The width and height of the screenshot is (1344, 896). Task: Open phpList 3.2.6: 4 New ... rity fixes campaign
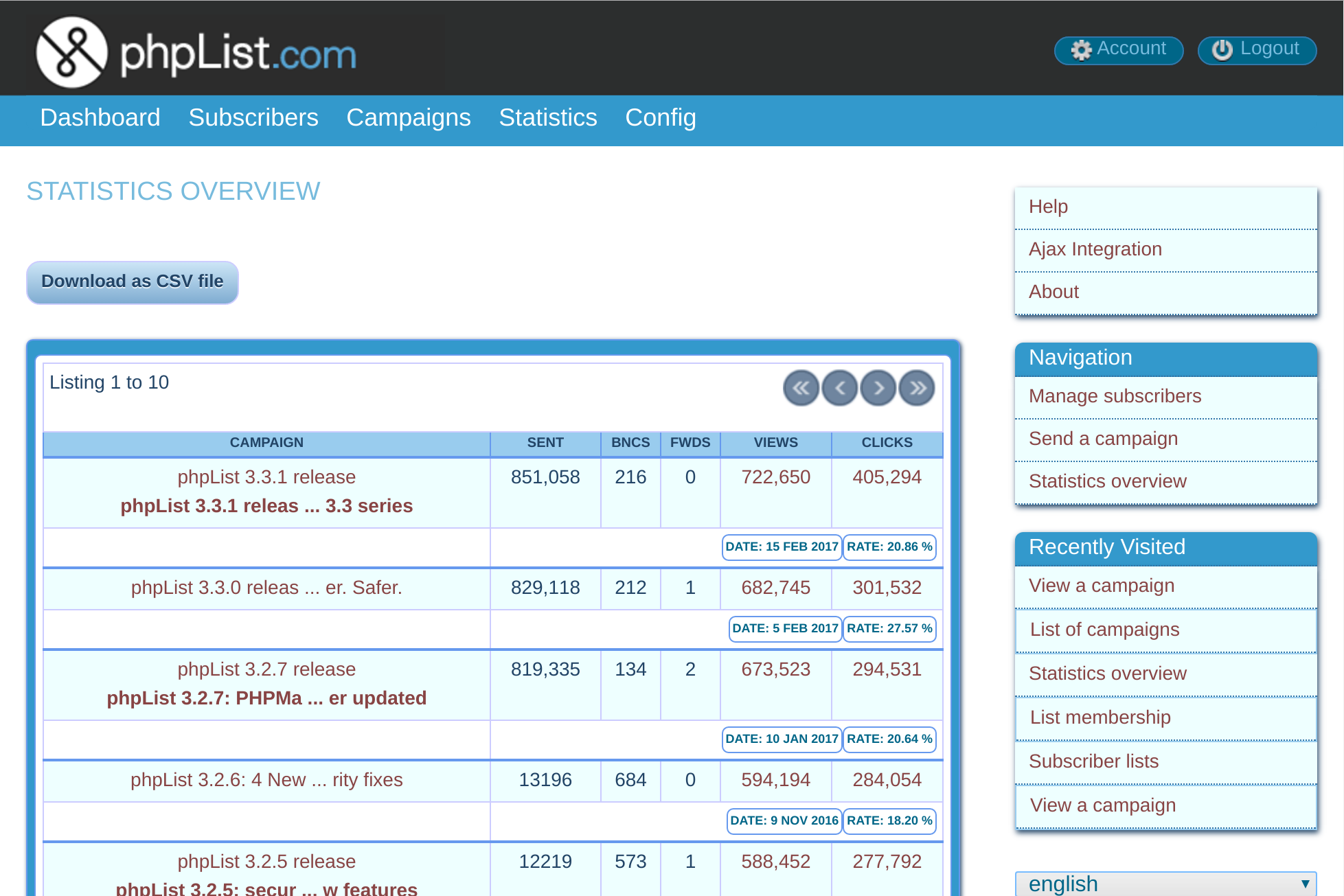click(x=266, y=780)
